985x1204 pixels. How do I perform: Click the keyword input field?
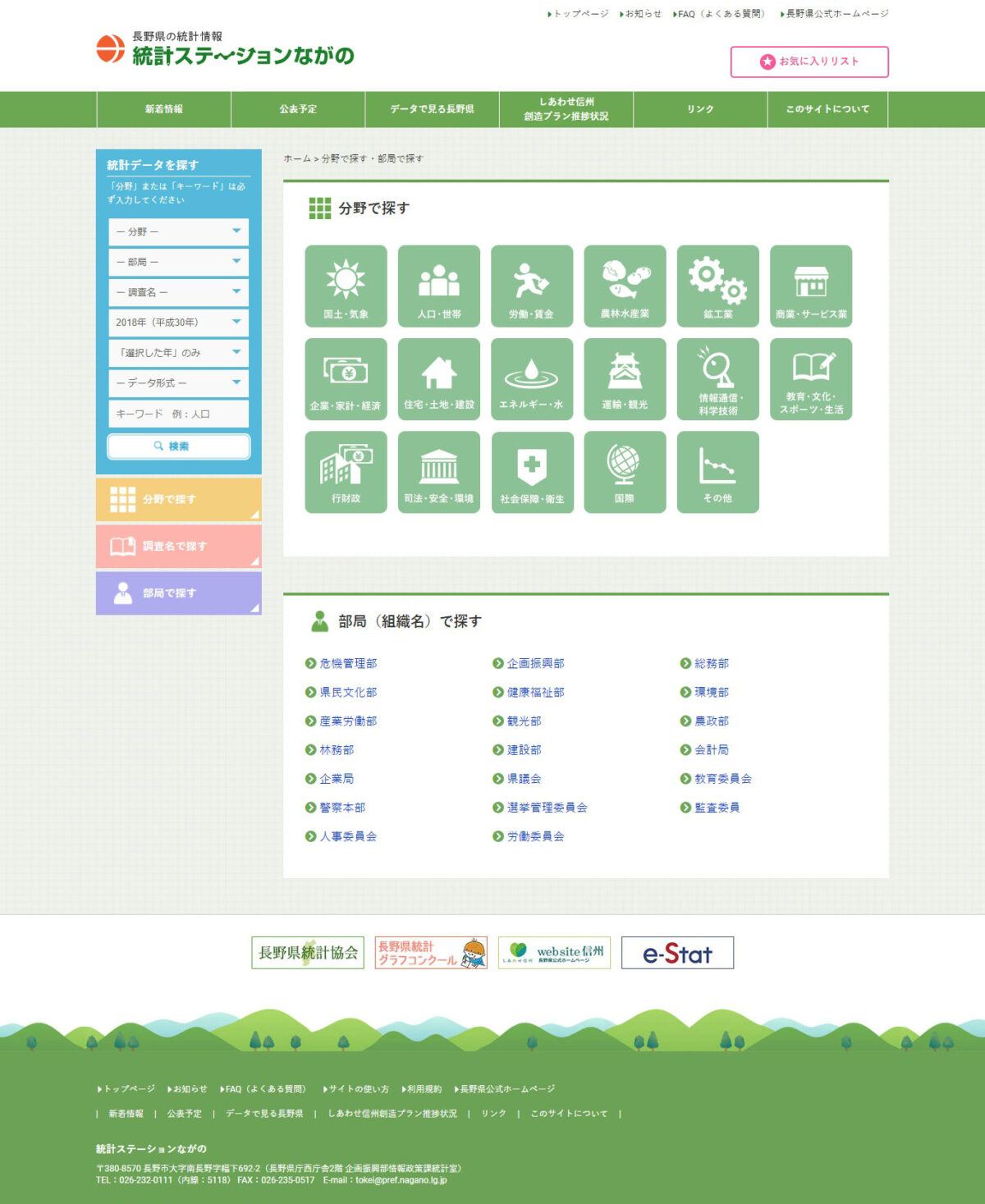coord(178,414)
